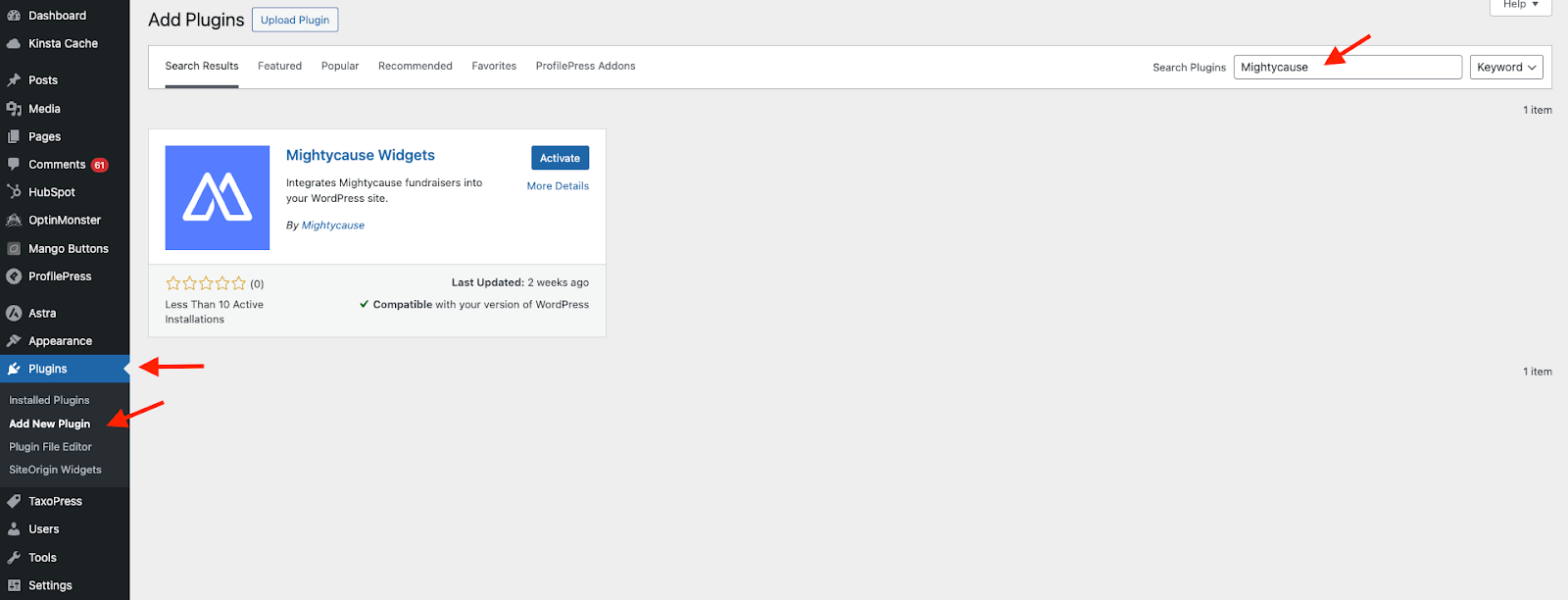Image resolution: width=1568 pixels, height=600 pixels.
Task: Click the ProfilePress icon in sidebar
Action: click(x=14, y=276)
